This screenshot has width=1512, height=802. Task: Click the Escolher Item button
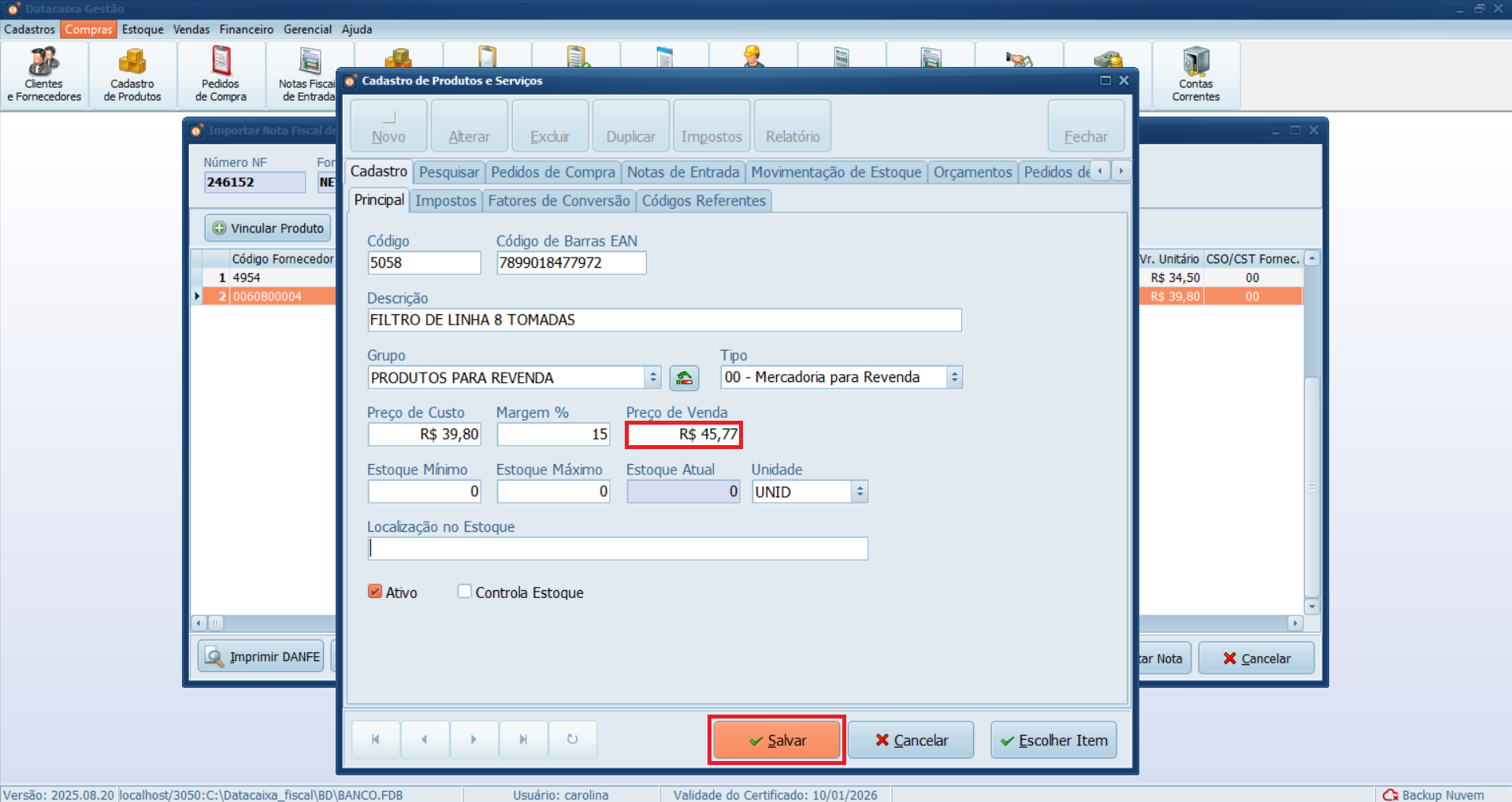coord(1053,740)
